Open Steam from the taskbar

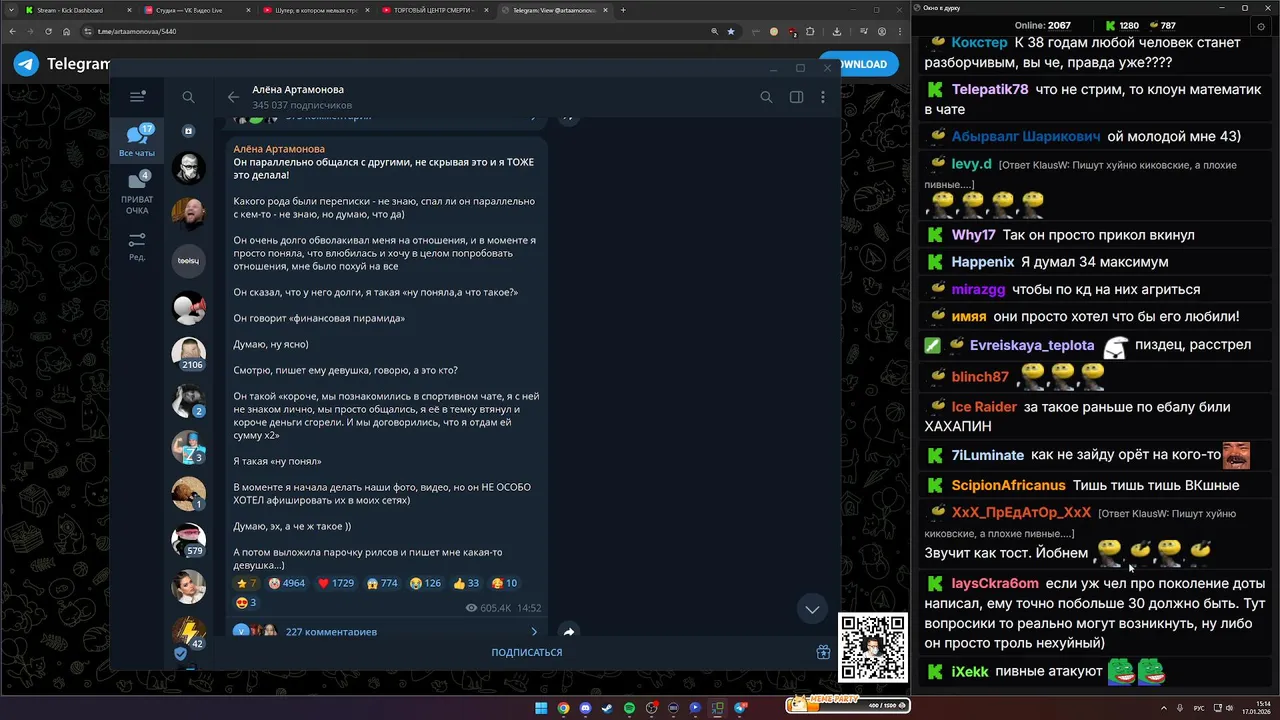(x=607, y=707)
